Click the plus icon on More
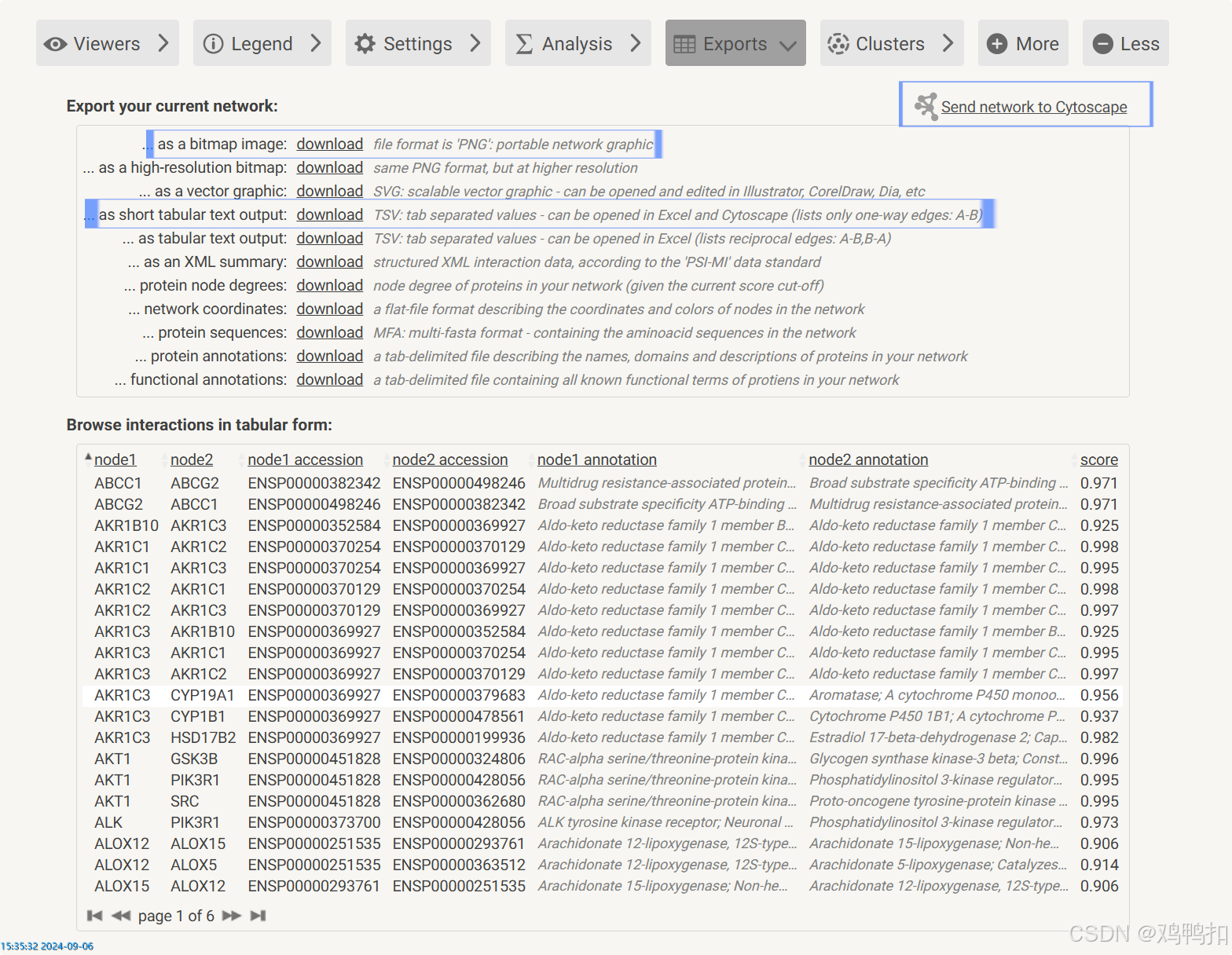 (997, 44)
